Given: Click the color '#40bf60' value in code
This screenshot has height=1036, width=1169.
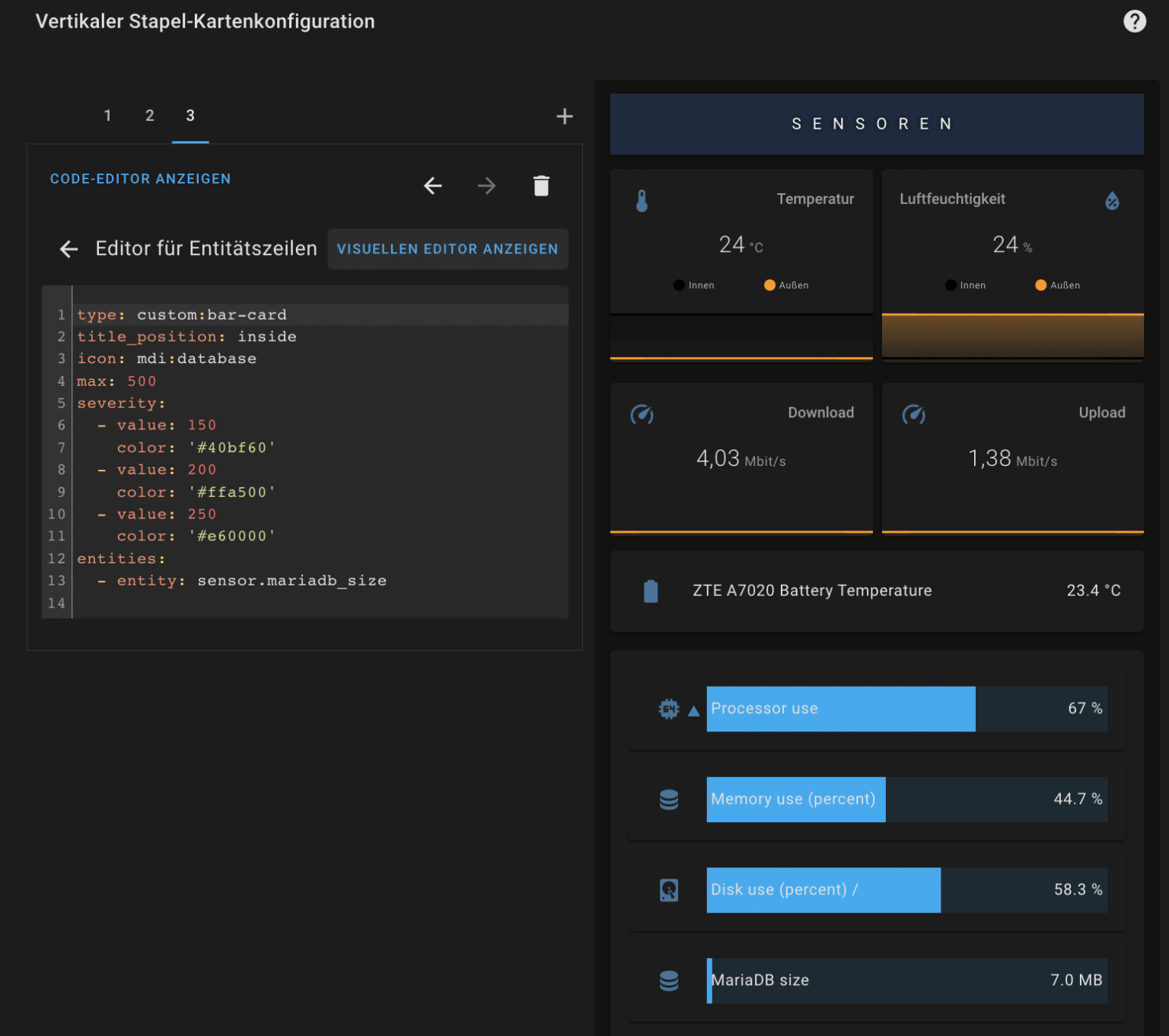Looking at the screenshot, I should (x=232, y=448).
